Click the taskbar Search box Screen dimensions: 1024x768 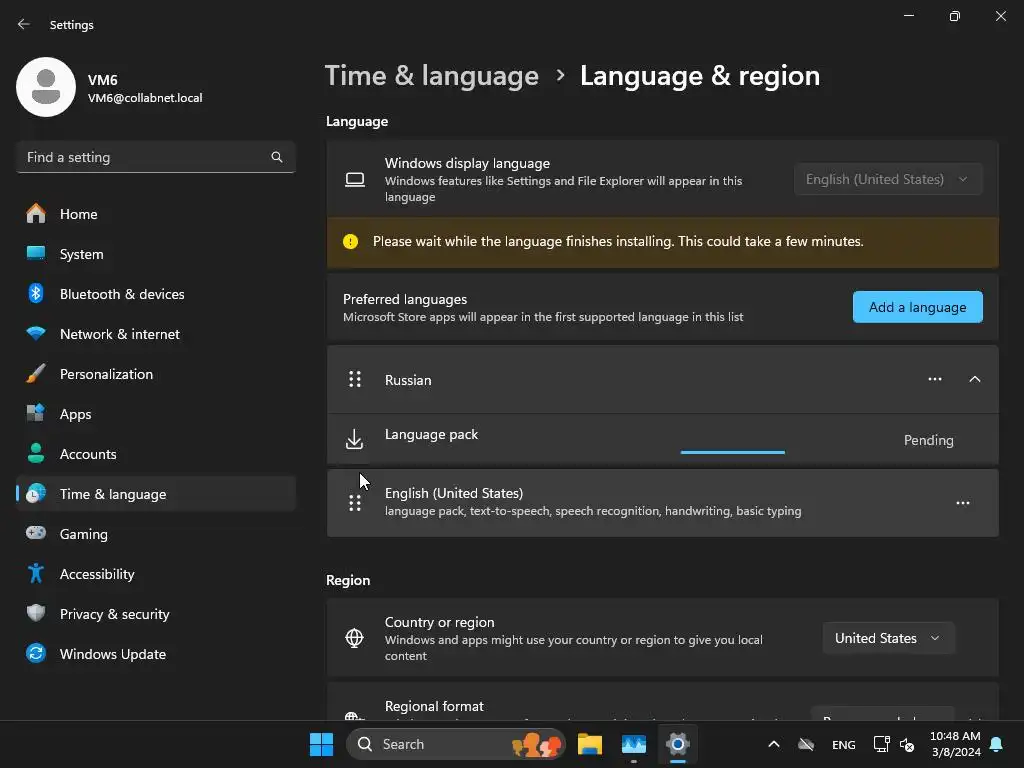point(456,744)
